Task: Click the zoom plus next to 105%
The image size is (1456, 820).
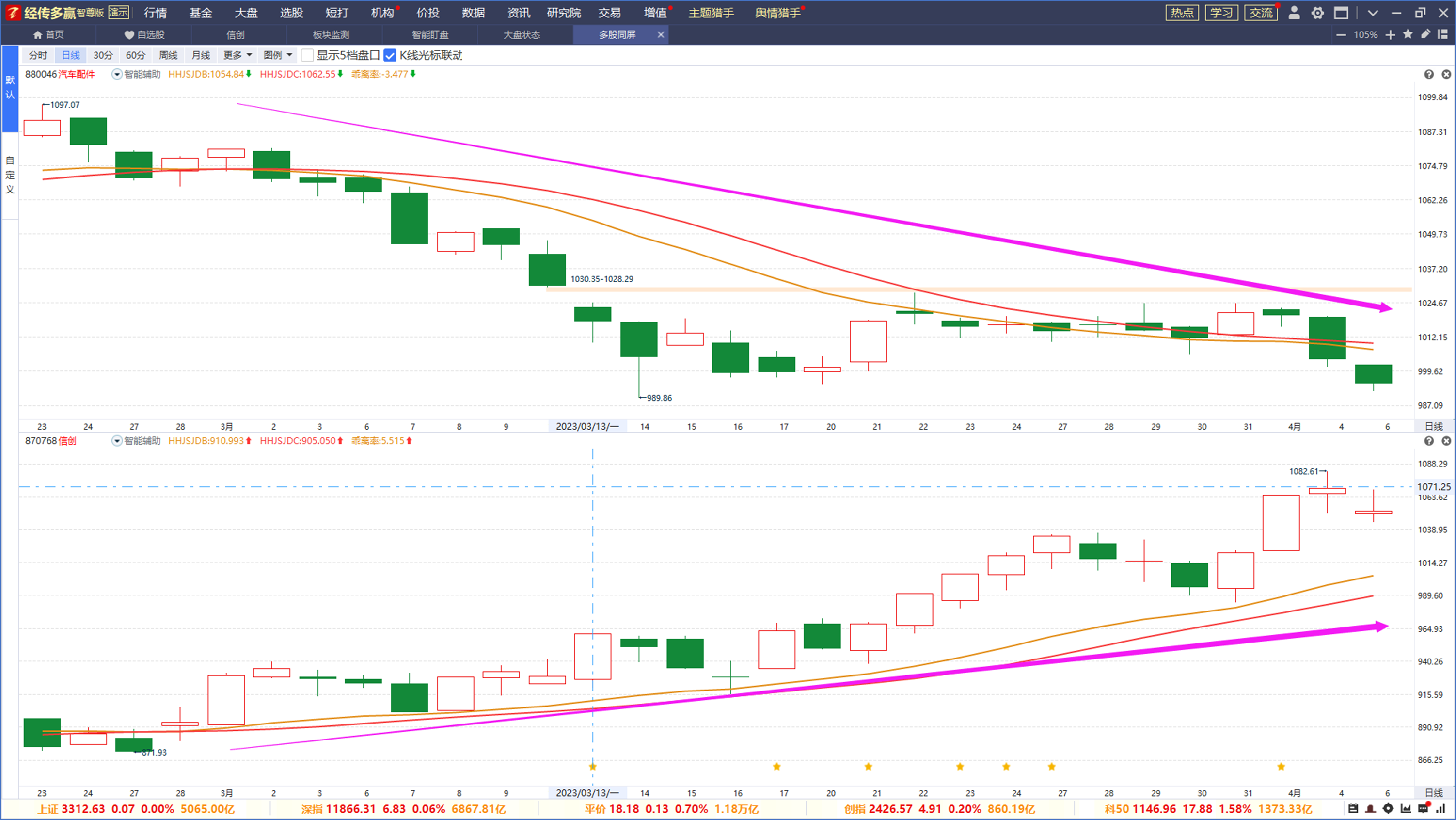Action: (x=1390, y=34)
